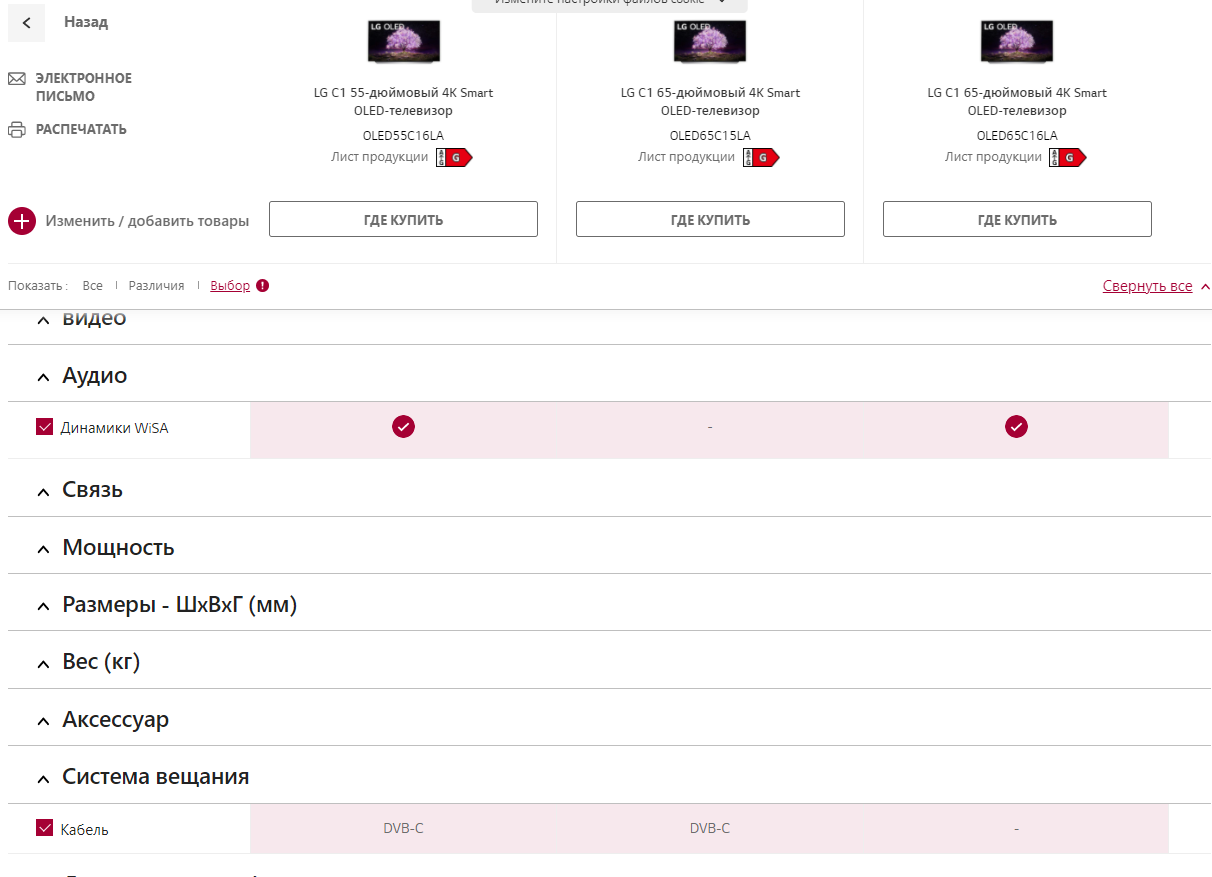Open energy label icon for OLED65C15LA
The image size is (1212, 877).
(x=761, y=157)
